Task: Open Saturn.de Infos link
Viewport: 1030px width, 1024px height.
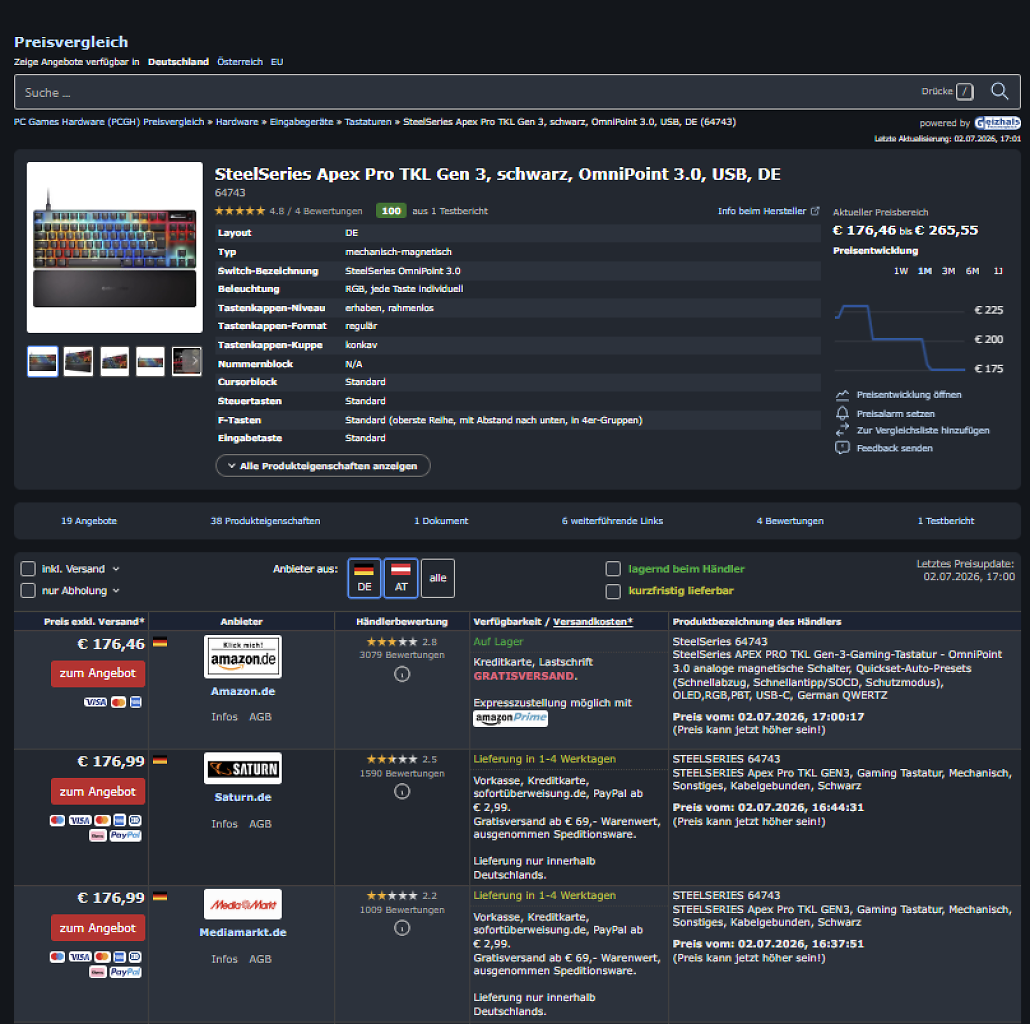Action: click(x=225, y=824)
